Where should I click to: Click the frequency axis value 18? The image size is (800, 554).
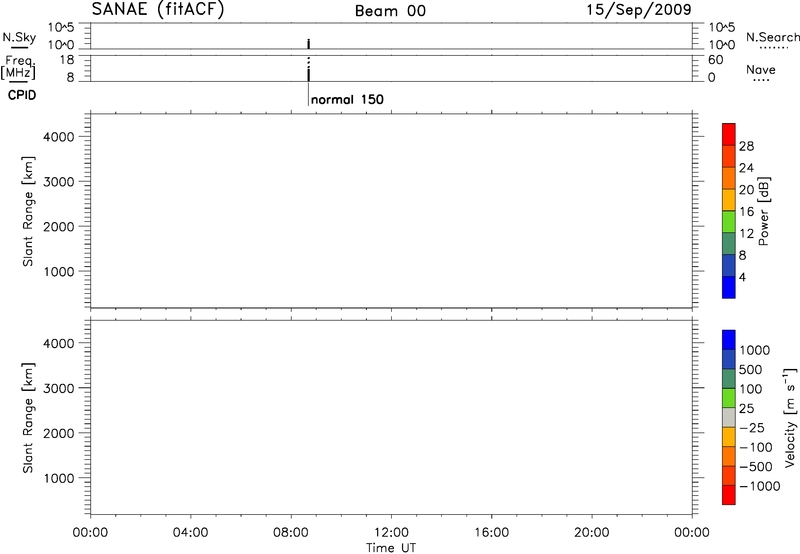coord(66,60)
